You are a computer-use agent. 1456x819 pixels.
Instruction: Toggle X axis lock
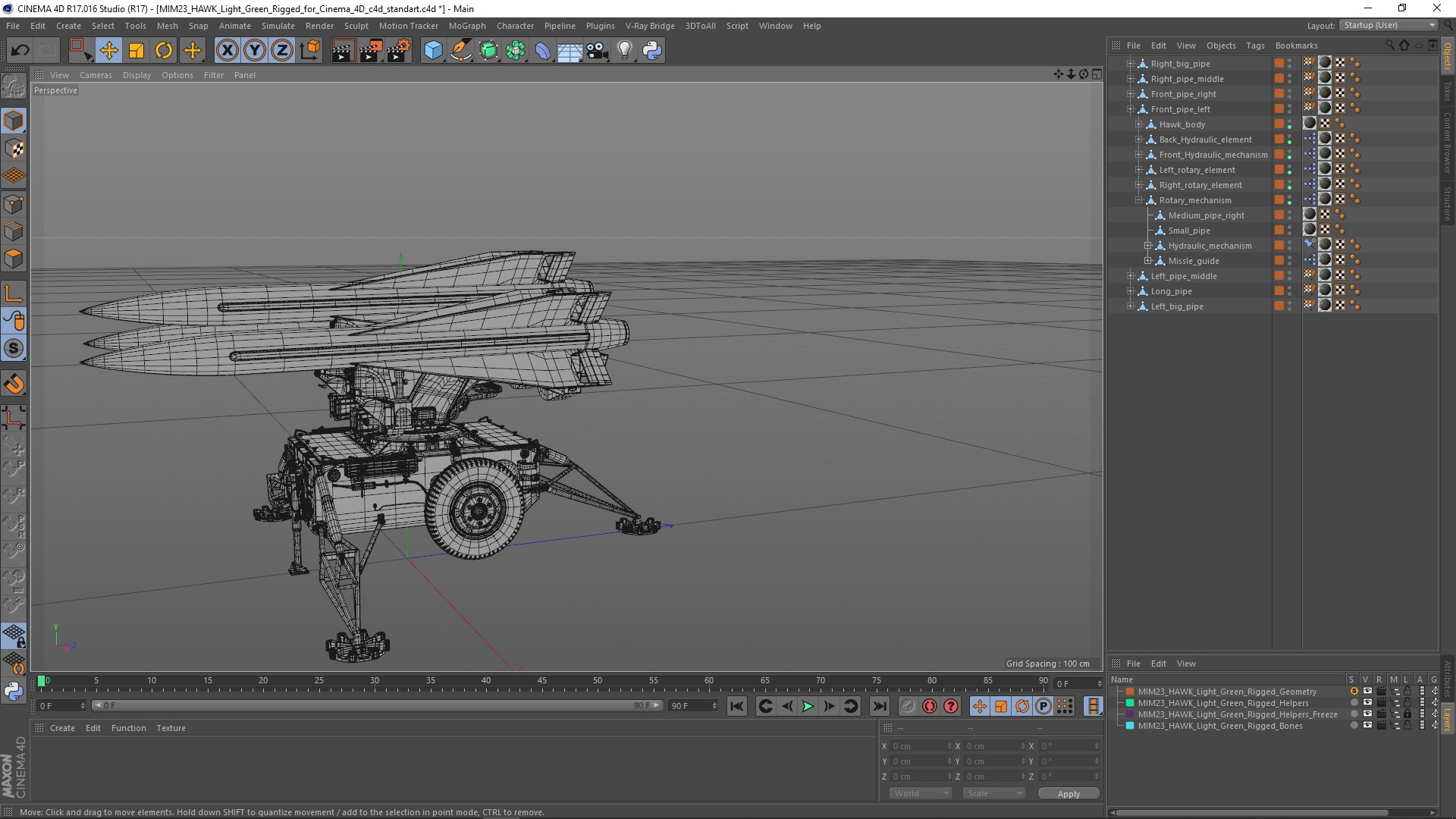[227, 51]
